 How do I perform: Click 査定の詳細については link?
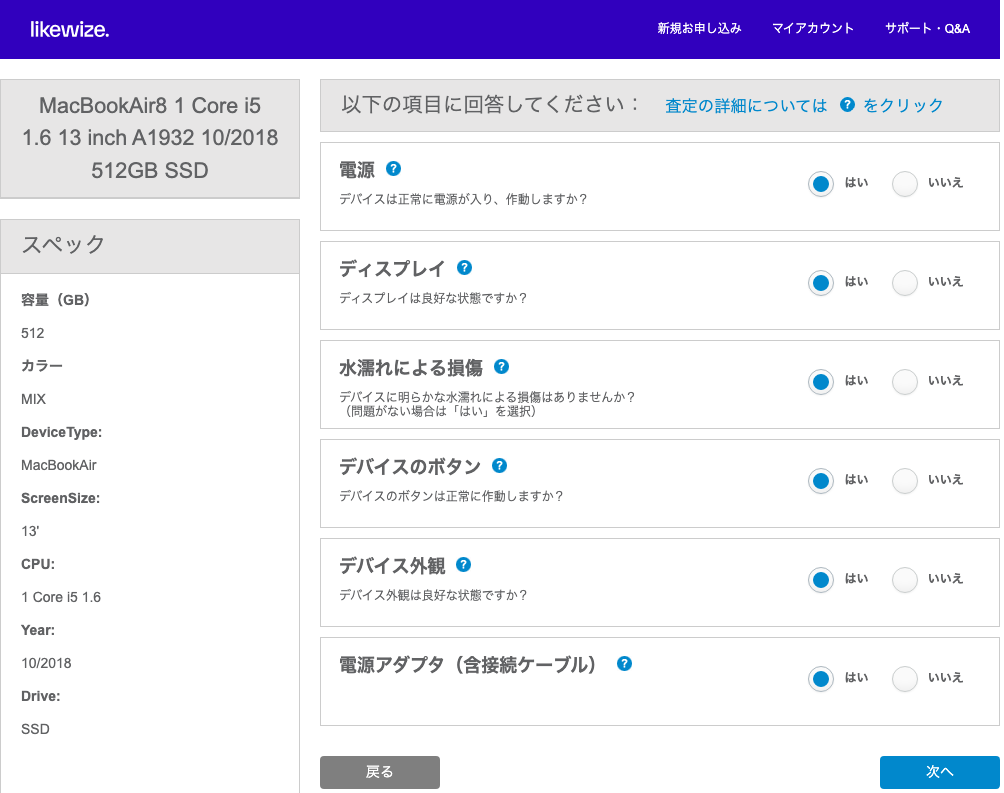pos(746,106)
